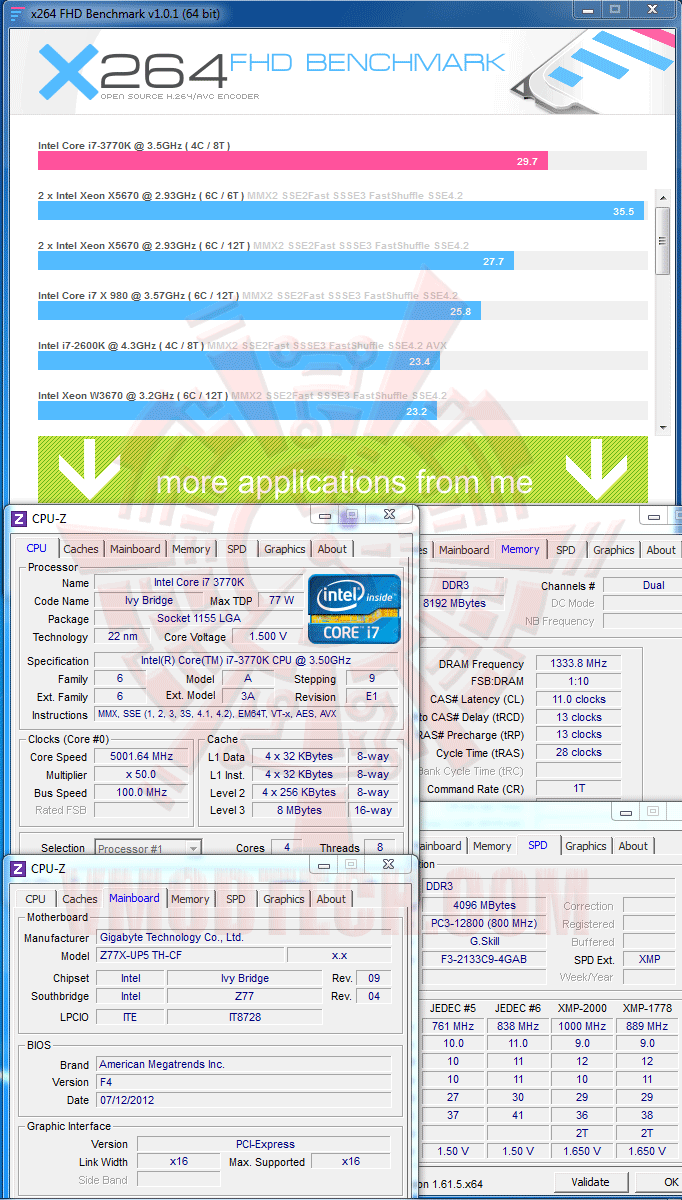Viewport: 682px width, 1200px height.
Task: Open the Processor #1 selection dropdown
Action: click(148, 848)
